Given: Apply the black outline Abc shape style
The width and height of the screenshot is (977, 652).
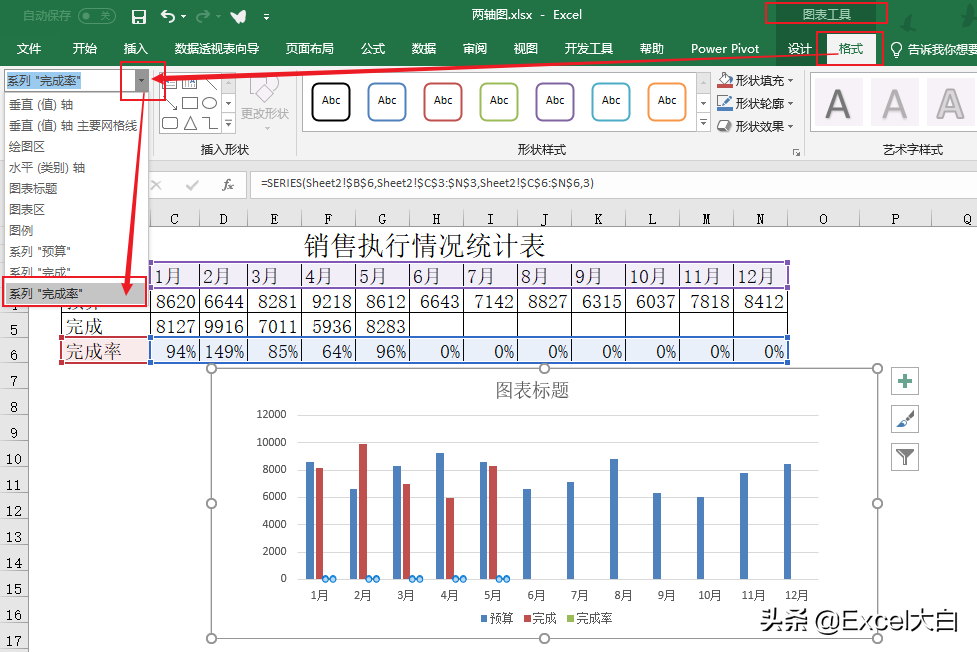Looking at the screenshot, I should [x=331, y=102].
